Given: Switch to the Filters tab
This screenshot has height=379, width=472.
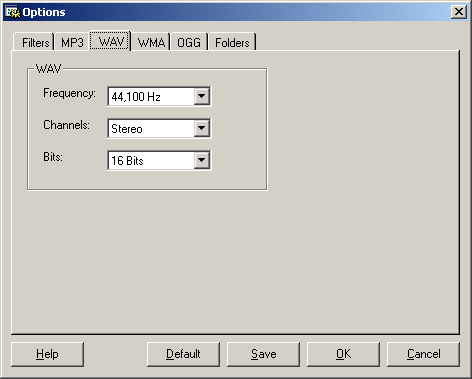Looking at the screenshot, I should pos(34,42).
